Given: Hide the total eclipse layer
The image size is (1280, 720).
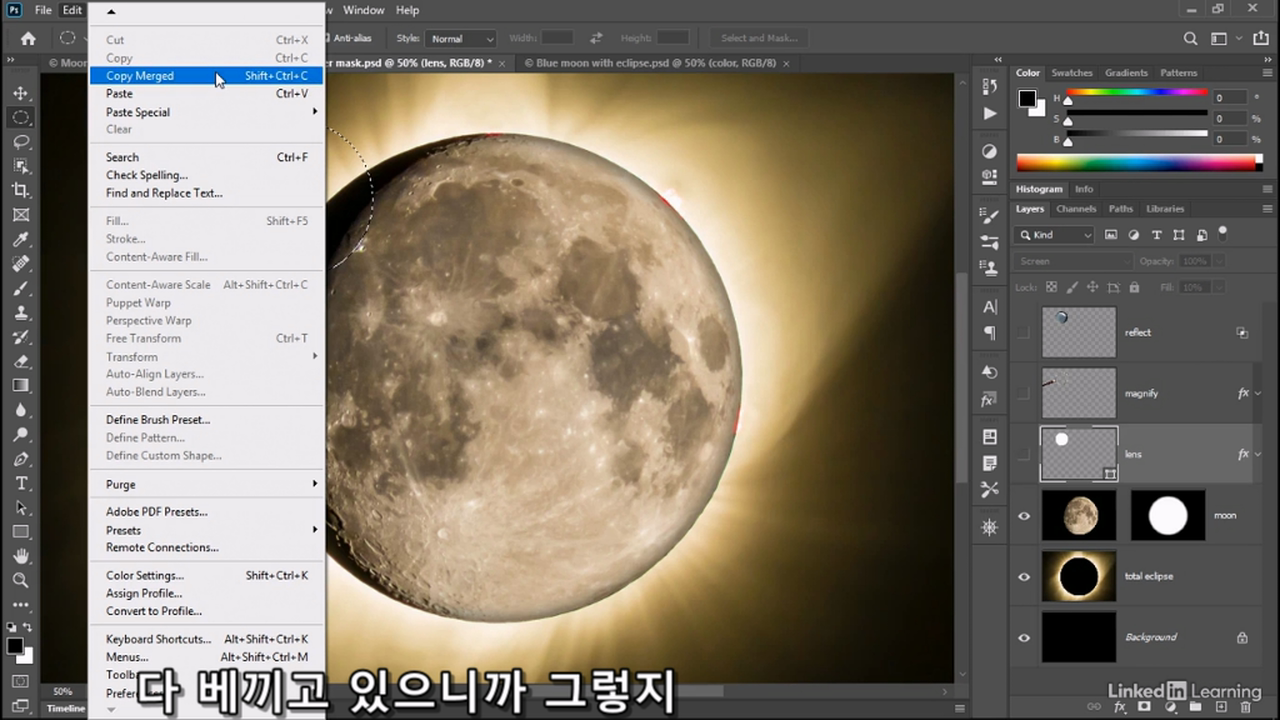Looking at the screenshot, I should coord(1024,577).
